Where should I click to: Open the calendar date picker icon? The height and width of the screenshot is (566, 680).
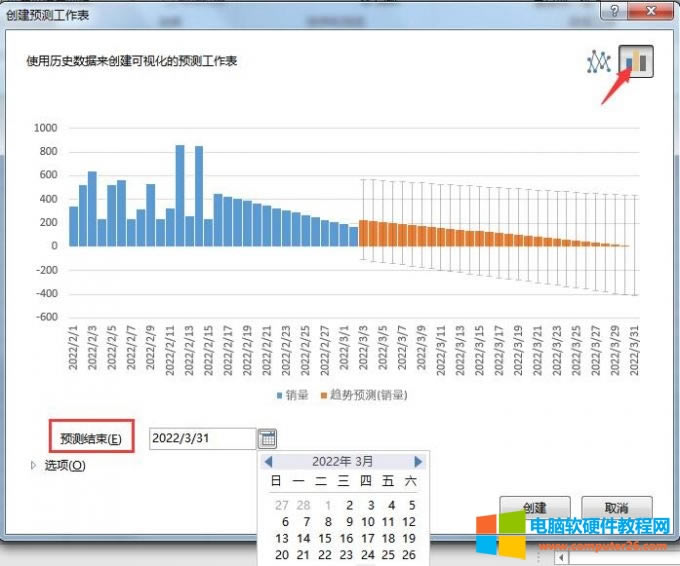[x=267, y=438]
